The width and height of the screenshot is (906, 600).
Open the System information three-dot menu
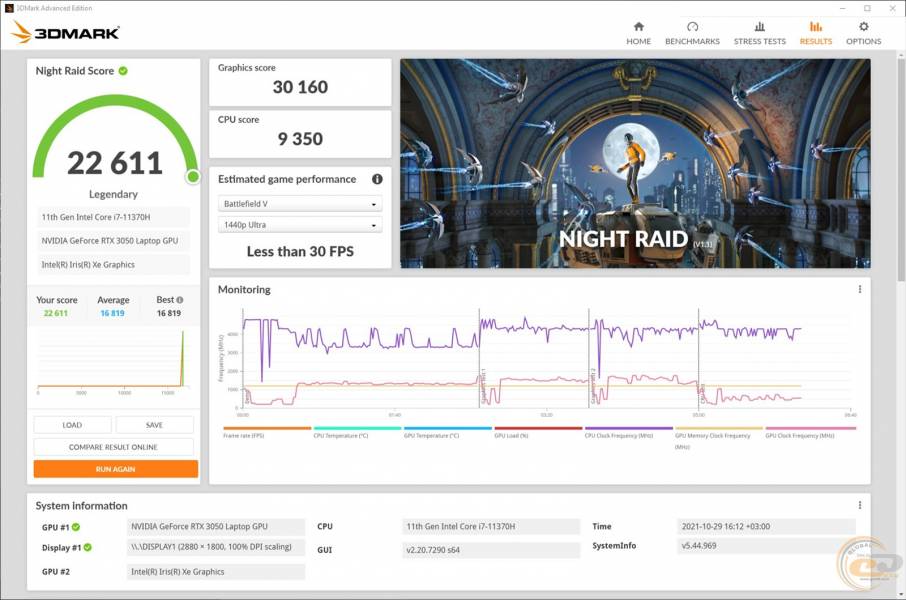860,505
